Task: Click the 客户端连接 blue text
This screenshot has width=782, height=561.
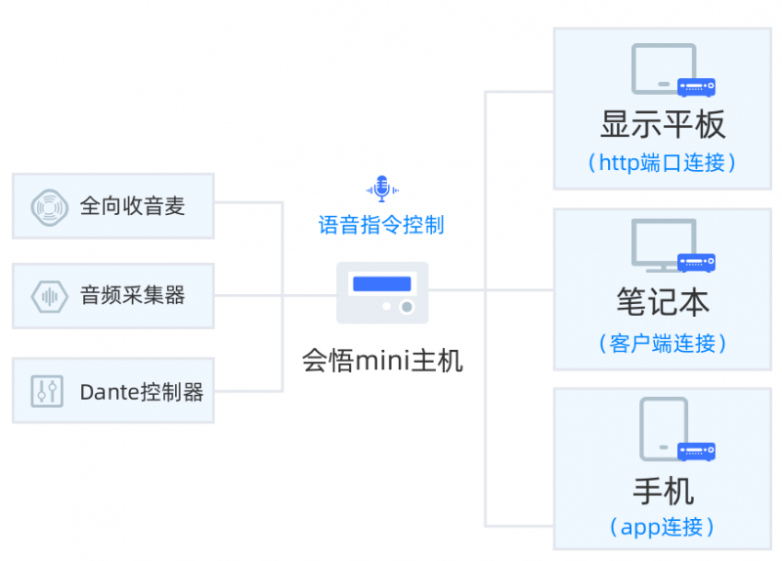Action: [662, 344]
